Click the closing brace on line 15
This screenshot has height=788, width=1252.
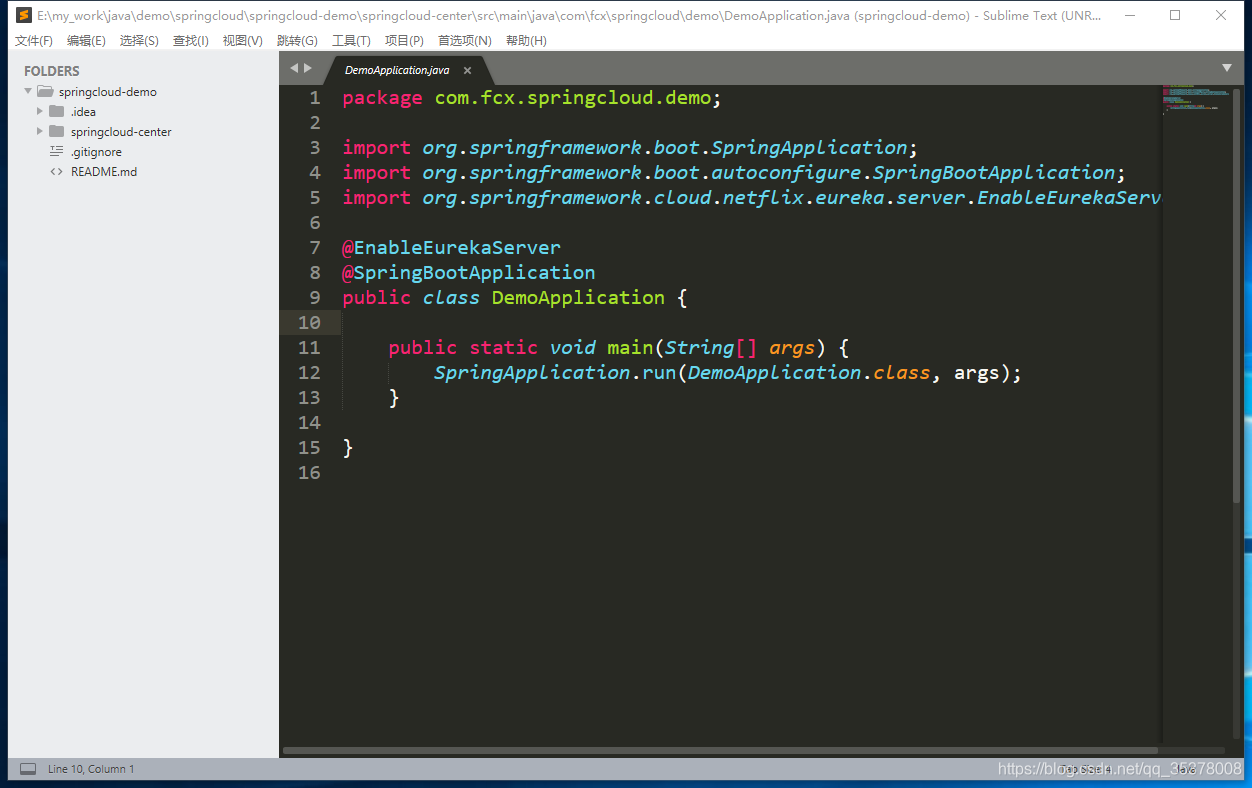tap(348, 448)
